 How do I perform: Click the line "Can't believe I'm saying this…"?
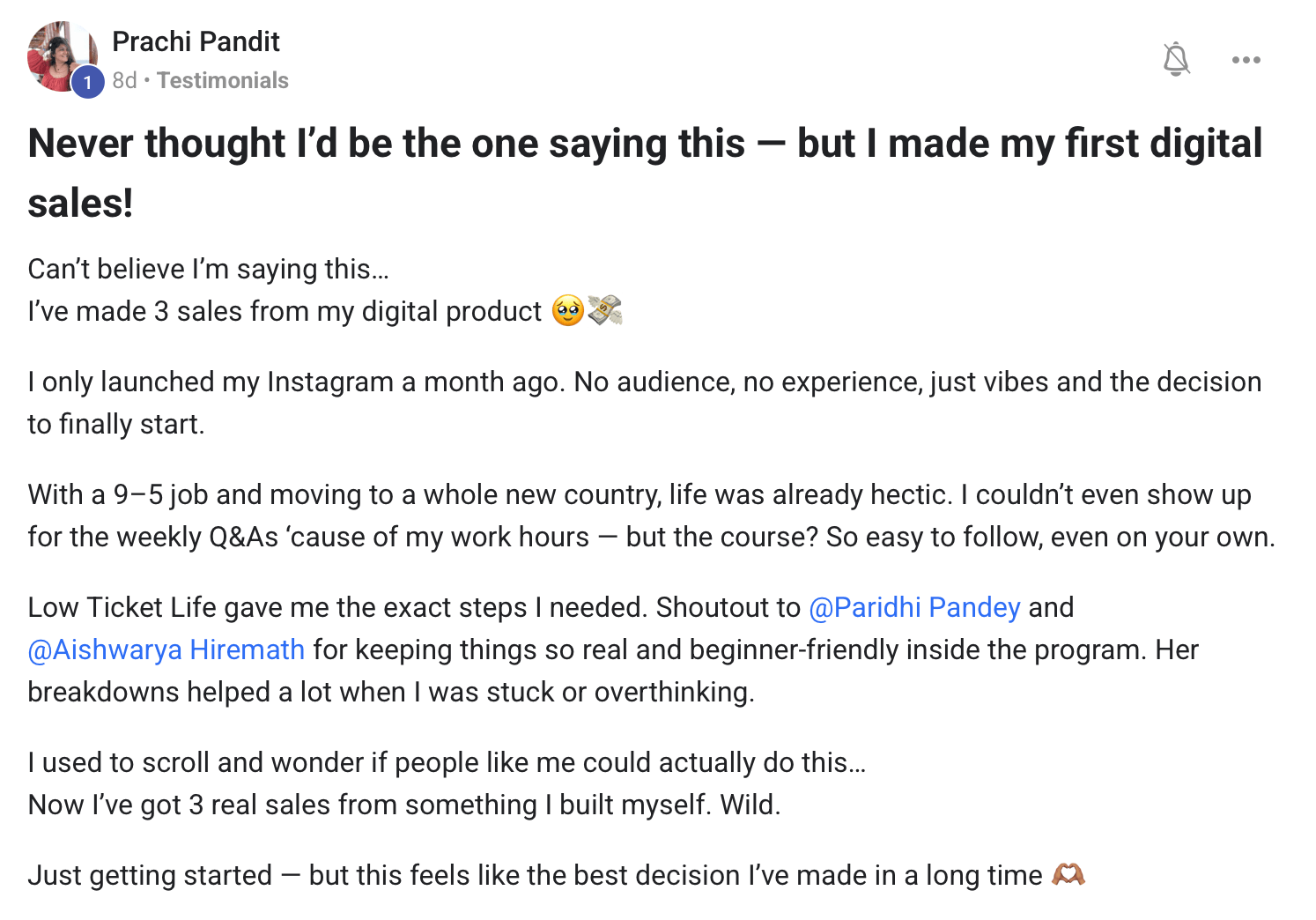(x=208, y=269)
